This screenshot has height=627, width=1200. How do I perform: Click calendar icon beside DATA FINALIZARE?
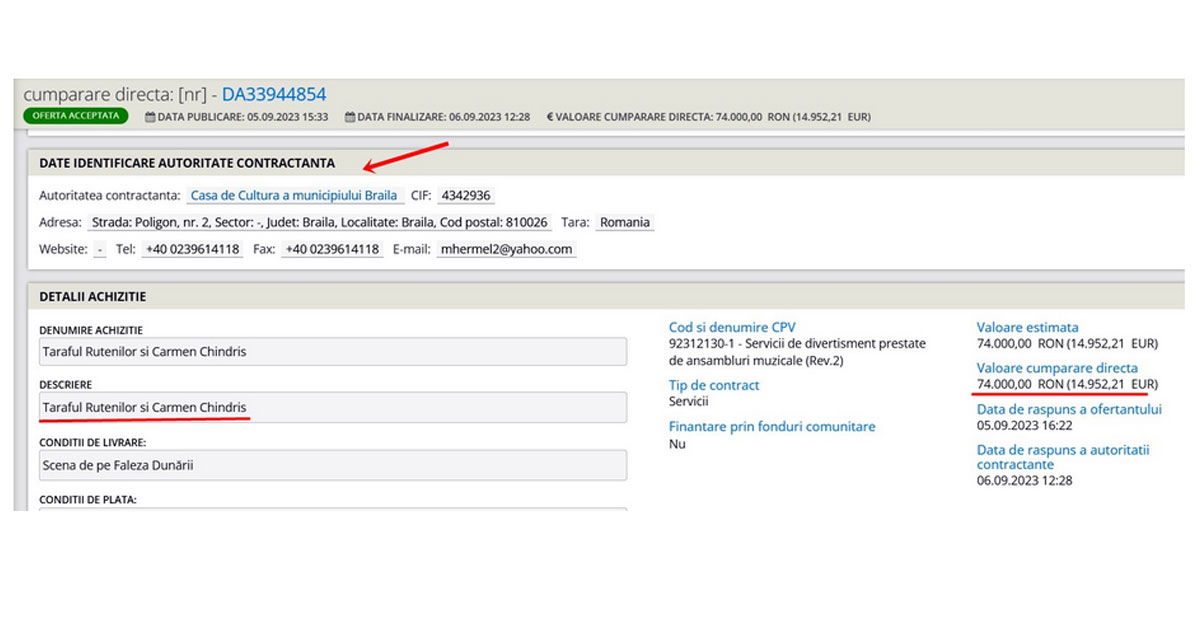[x=350, y=117]
